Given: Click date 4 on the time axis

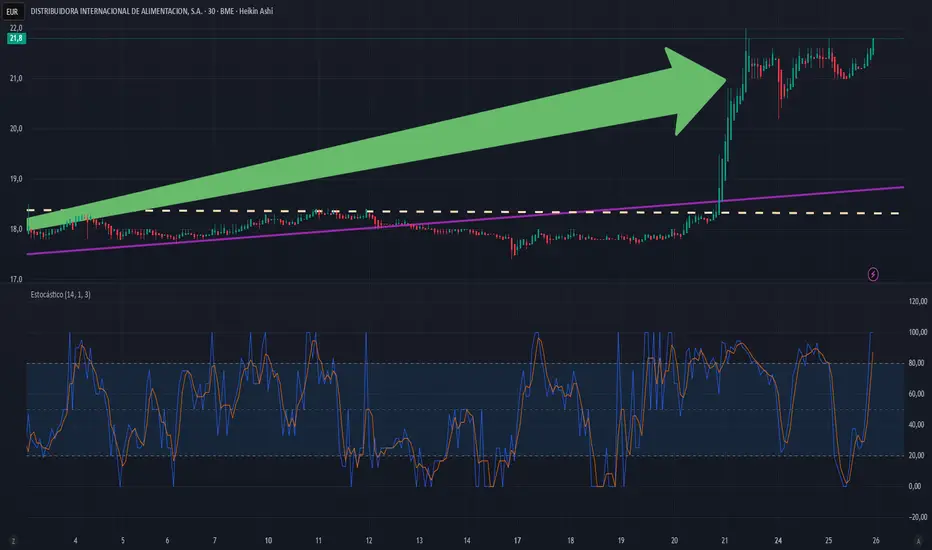Looking at the screenshot, I should [x=75, y=540].
